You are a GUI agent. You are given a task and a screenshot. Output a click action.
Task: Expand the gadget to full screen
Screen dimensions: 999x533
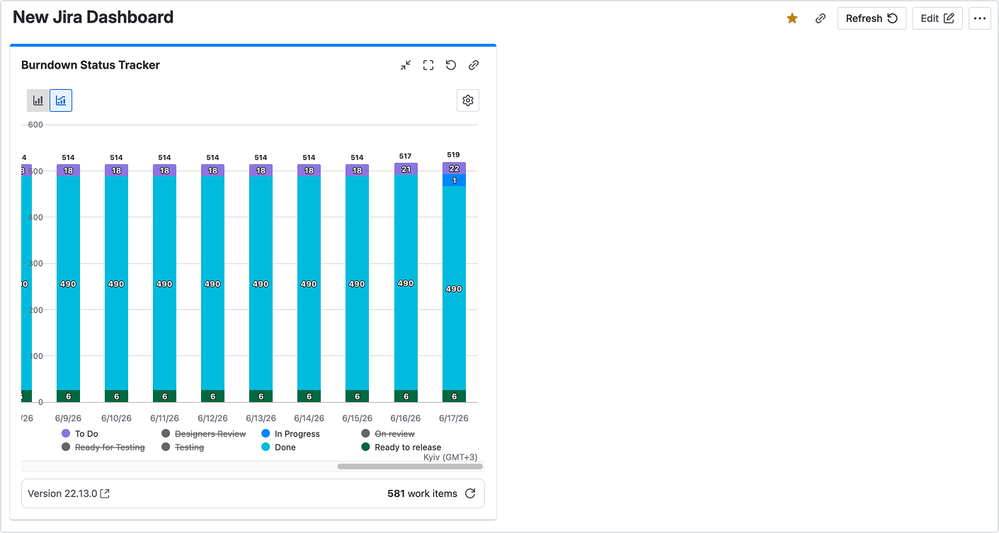click(x=428, y=65)
